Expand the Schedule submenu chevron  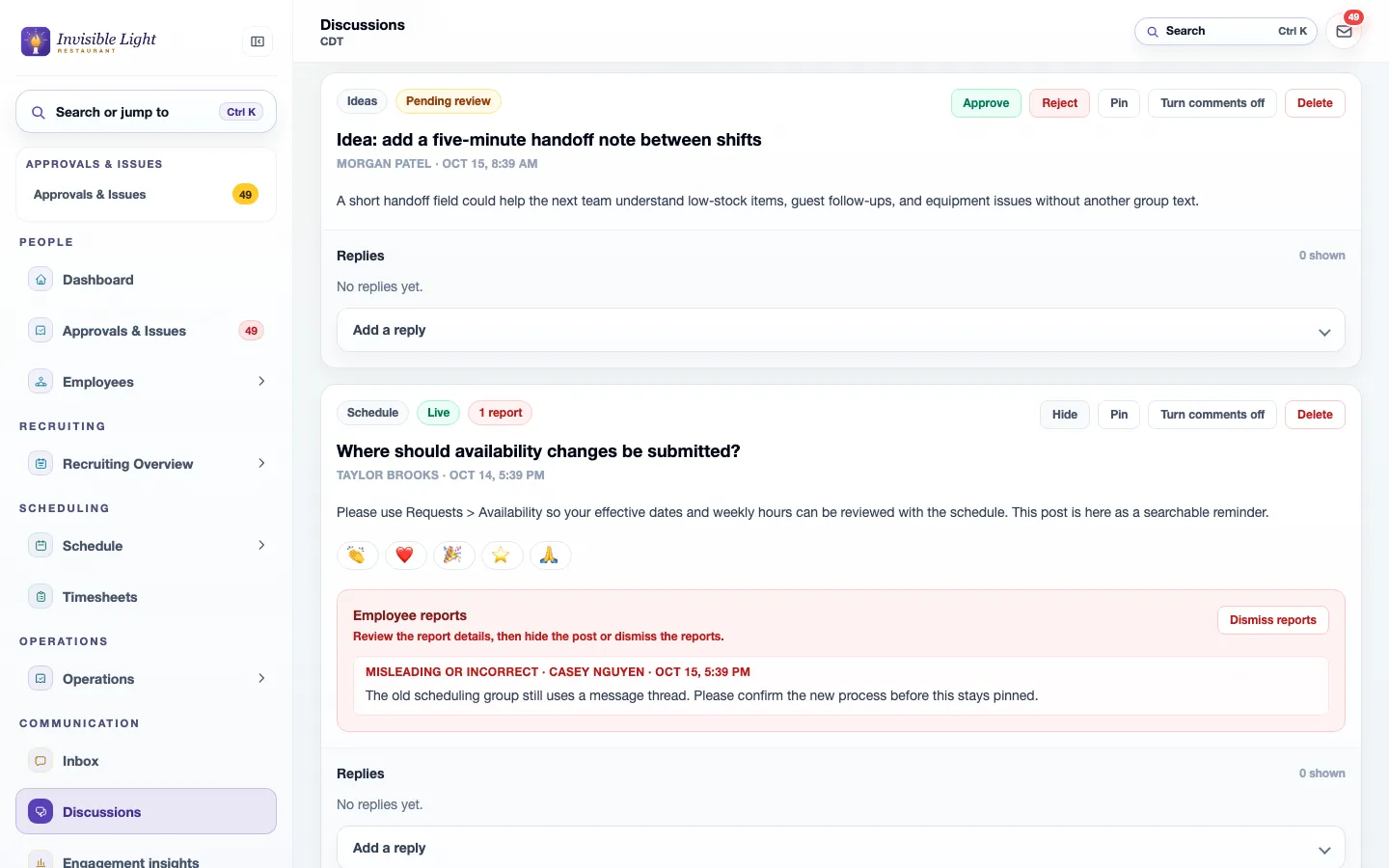(261, 546)
